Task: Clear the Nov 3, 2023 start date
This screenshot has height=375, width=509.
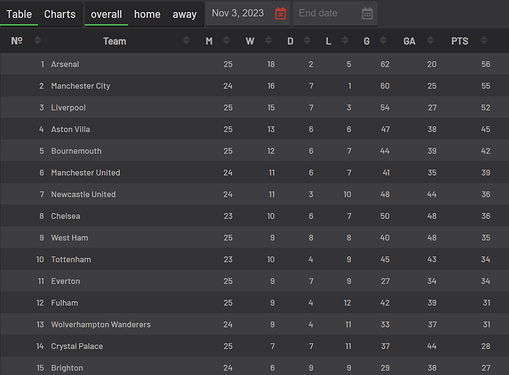Action: pyautogui.click(x=280, y=14)
